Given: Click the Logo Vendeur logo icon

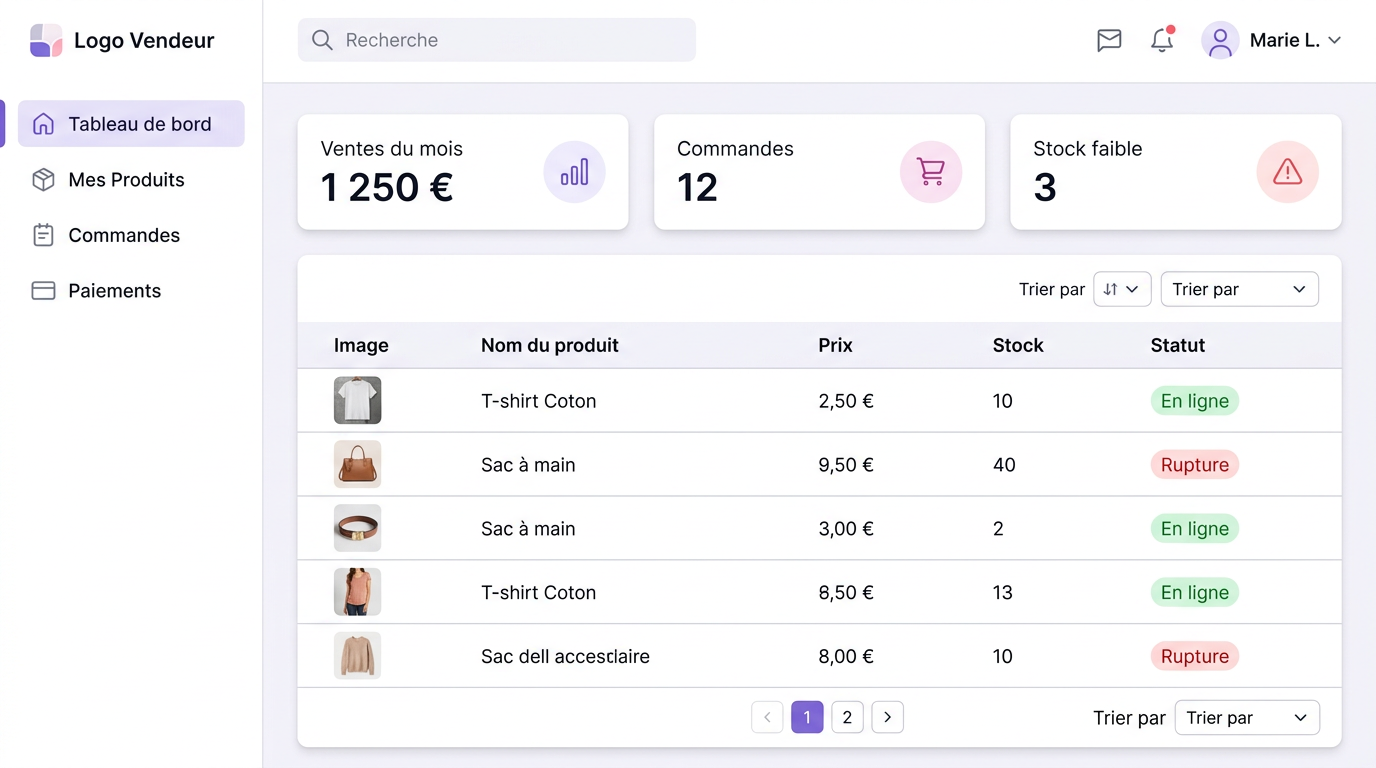Looking at the screenshot, I should (46, 41).
